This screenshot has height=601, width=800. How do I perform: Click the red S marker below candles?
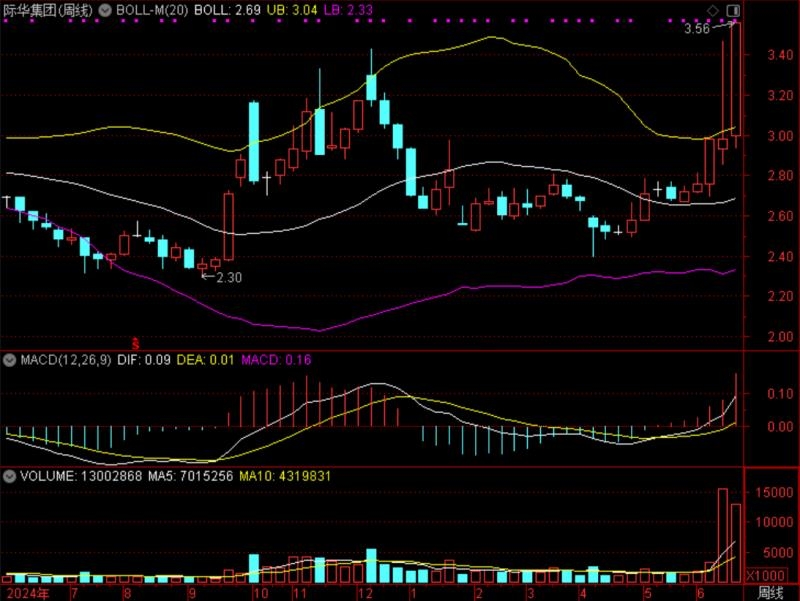[x=135, y=344]
